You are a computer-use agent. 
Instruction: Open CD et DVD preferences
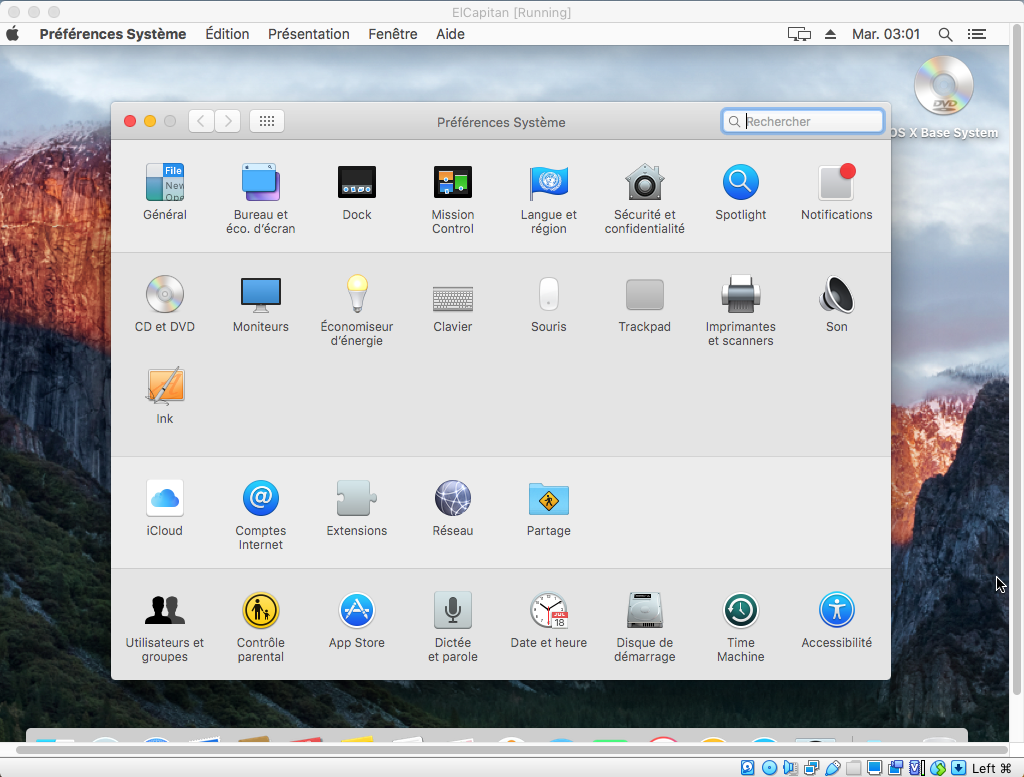(x=165, y=304)
